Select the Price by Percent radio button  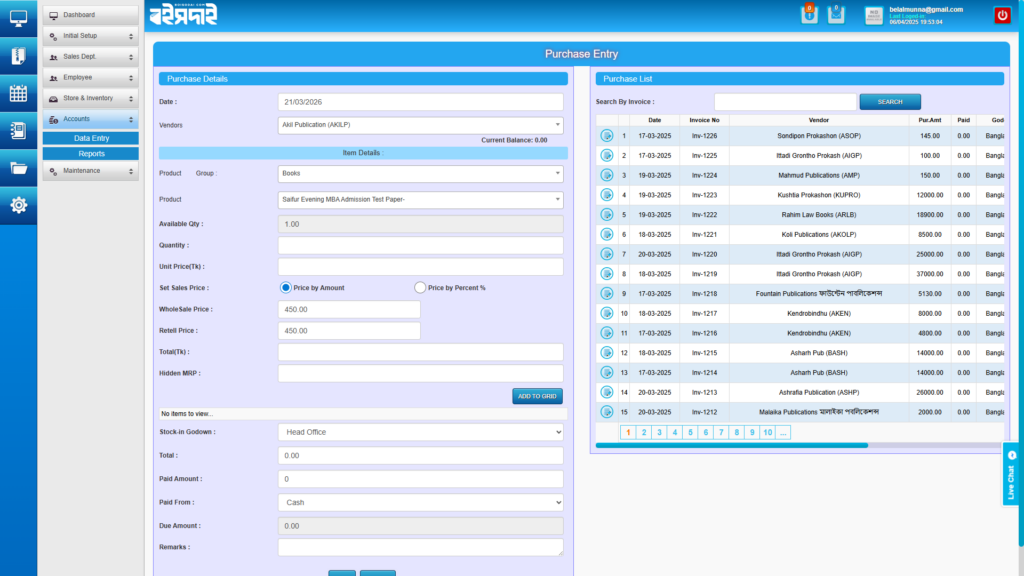pyautogui.click(x=420, y=288)
